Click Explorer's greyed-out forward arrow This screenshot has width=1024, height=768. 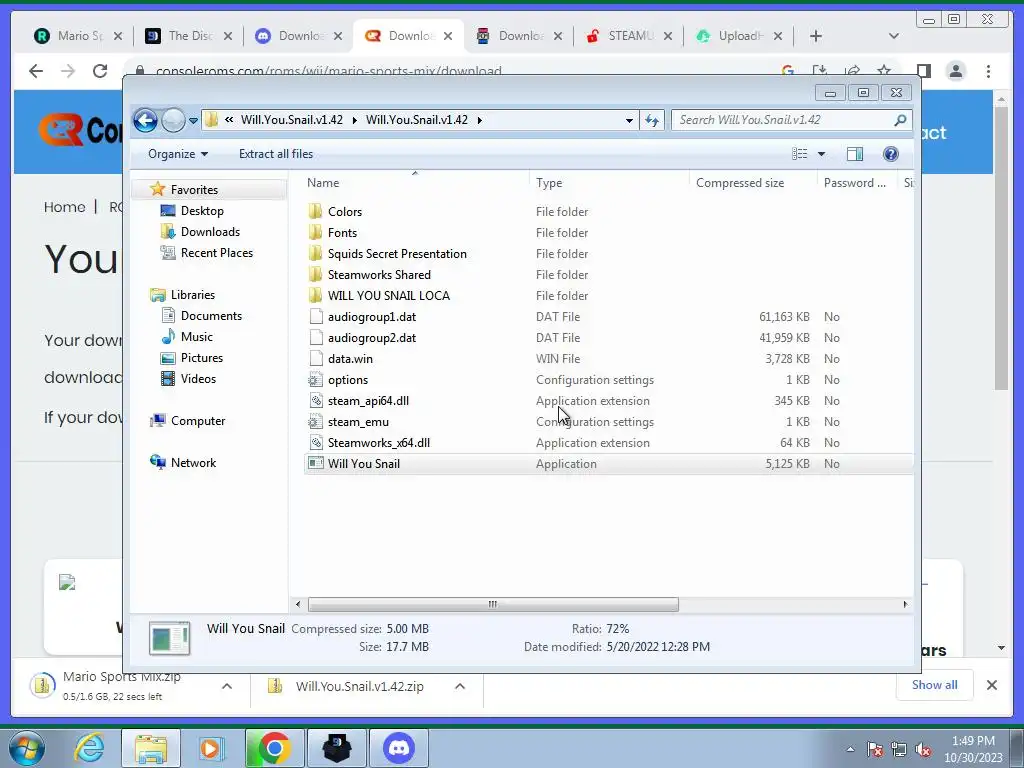(x=173, y=120)
